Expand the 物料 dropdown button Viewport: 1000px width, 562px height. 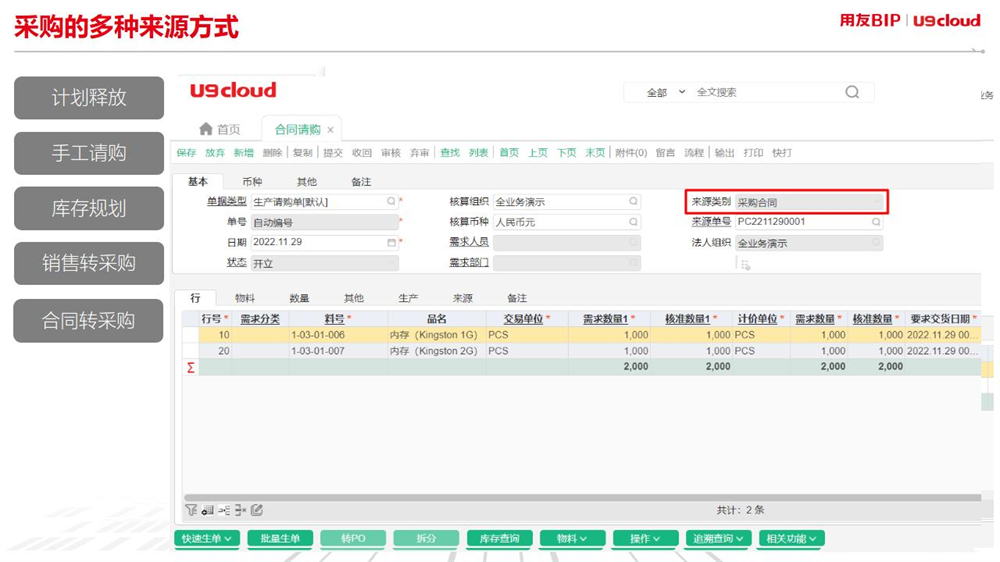tap(572, 538)
